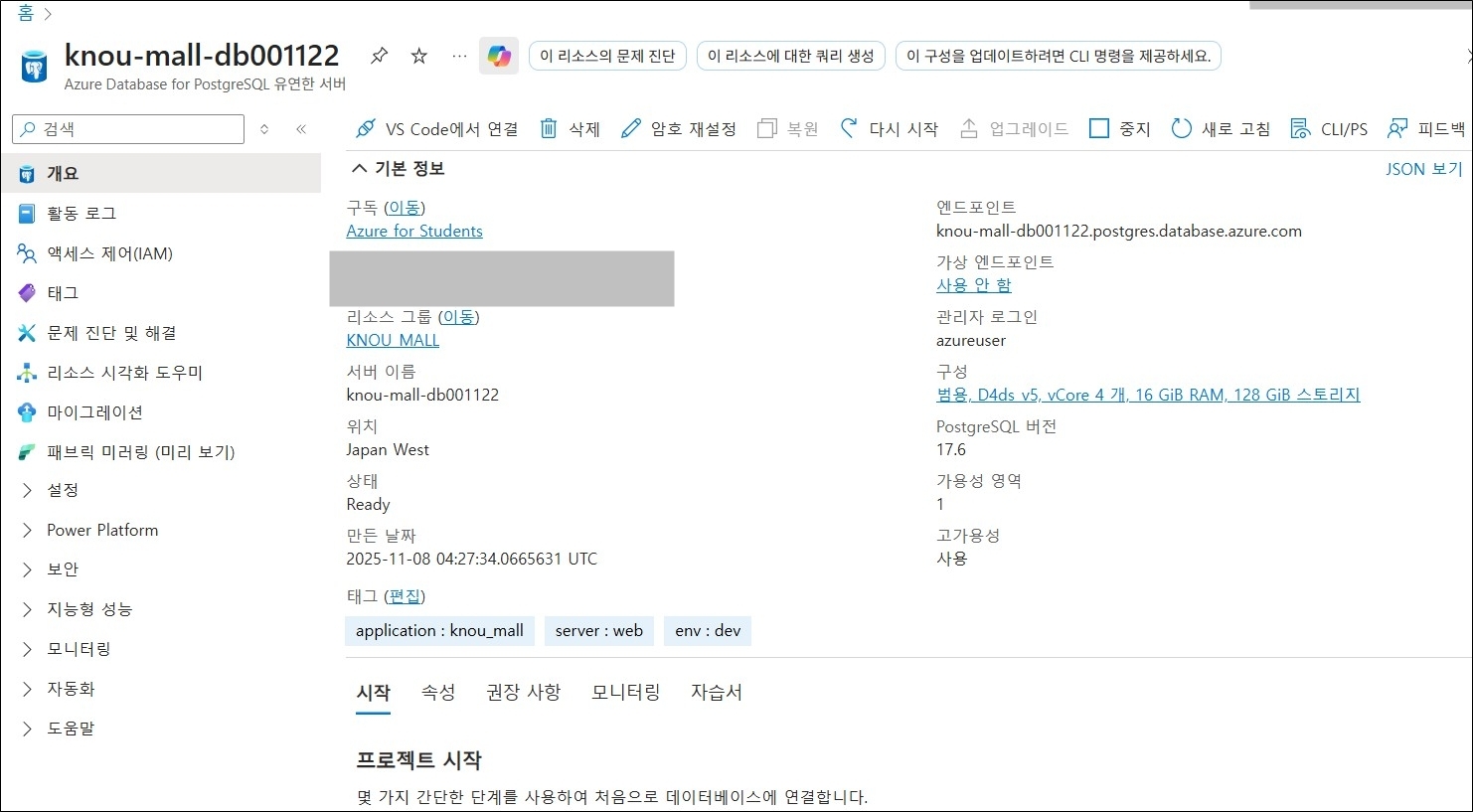Screen dimensions: 1473x812
Task: Click the 홈 breadcrumb link
Action: 26,13
